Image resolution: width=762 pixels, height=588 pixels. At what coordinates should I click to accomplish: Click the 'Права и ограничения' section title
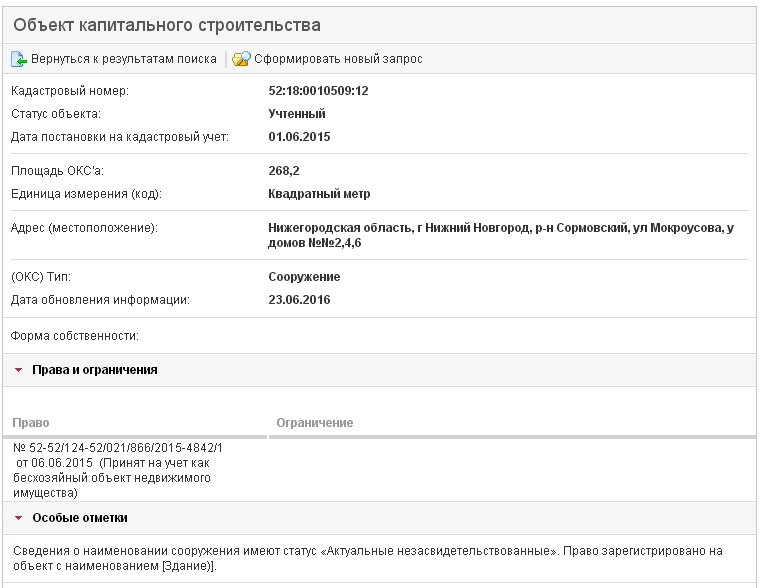[x=95, y=370]
